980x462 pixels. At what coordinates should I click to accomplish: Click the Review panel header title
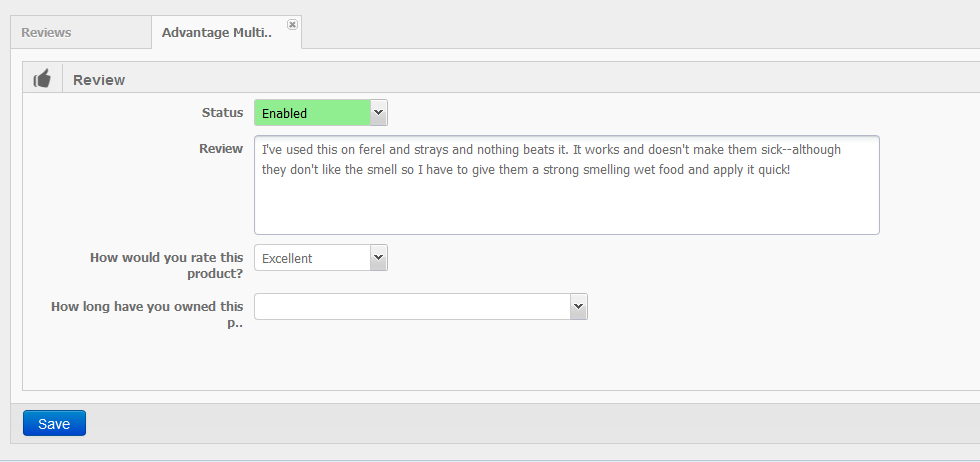[x=99, y=80]
